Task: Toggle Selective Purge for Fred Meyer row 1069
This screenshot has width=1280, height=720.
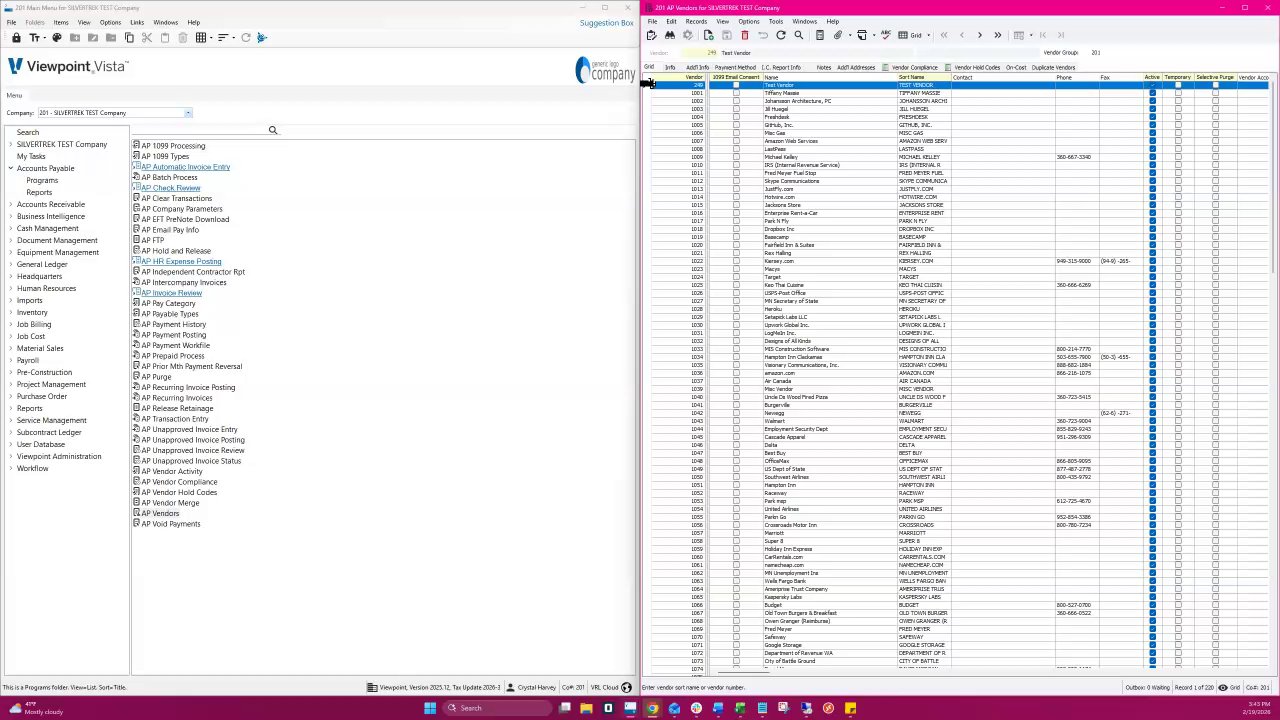Action: coord(1215,629)
